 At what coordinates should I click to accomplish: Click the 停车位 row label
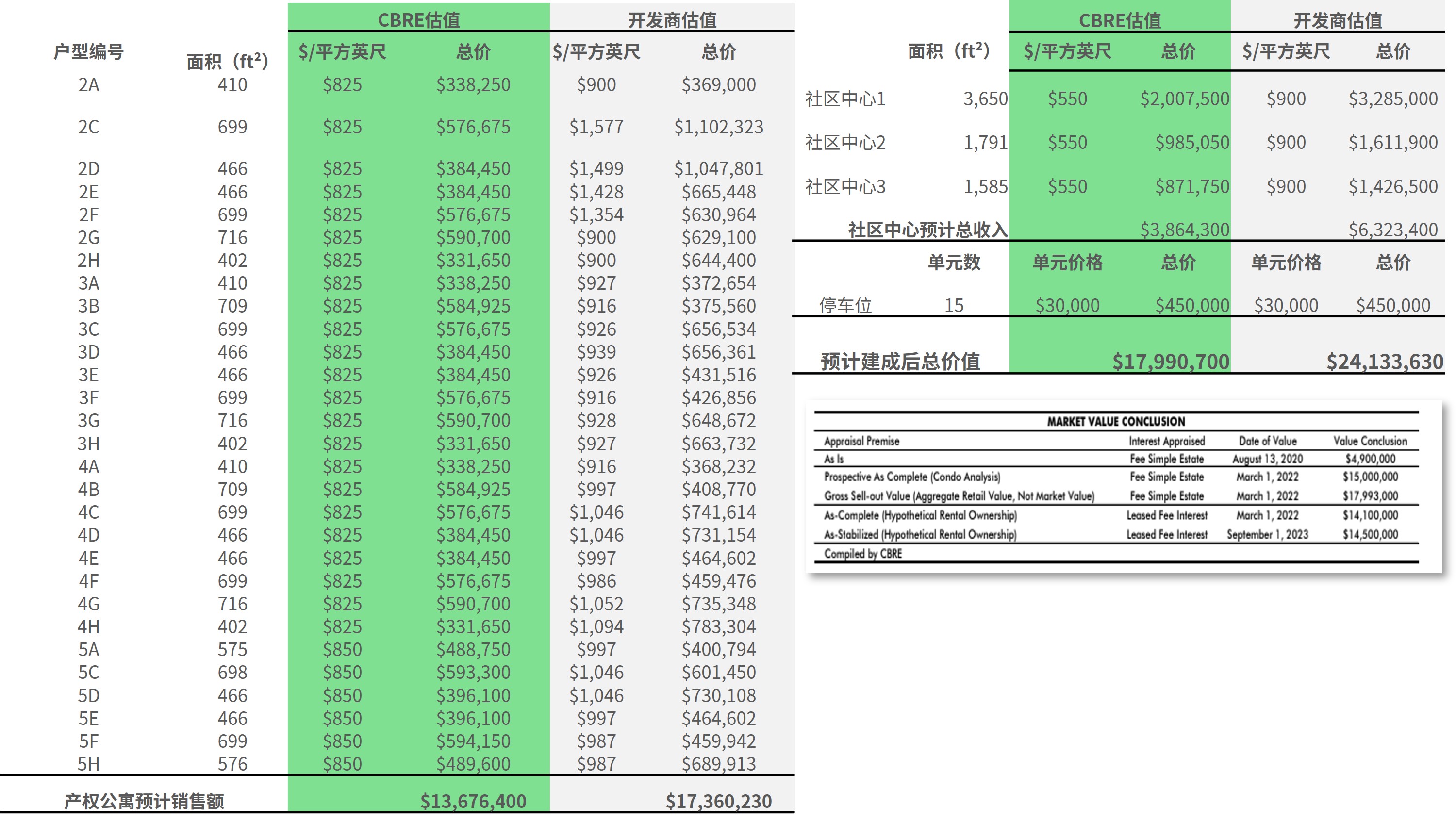pos(845,305)
